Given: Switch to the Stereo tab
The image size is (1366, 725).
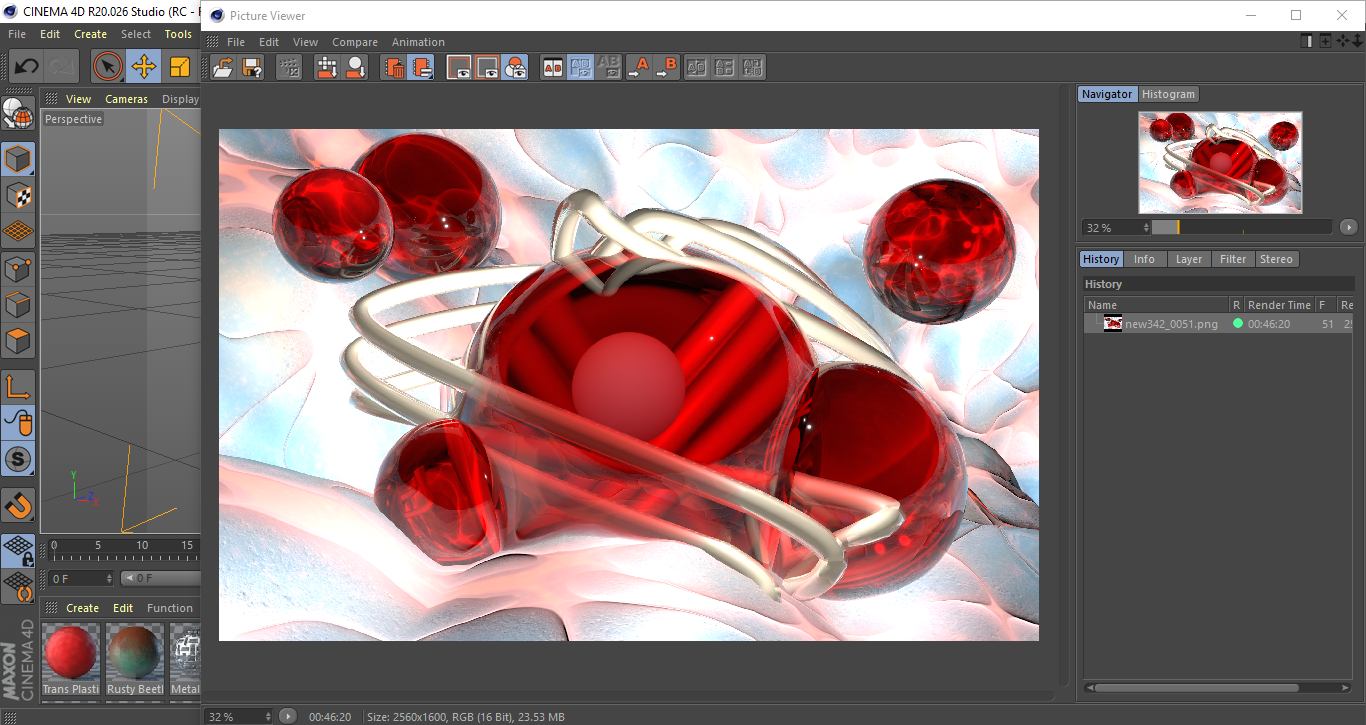Looking at the screenshot, I should point(1276,259).
